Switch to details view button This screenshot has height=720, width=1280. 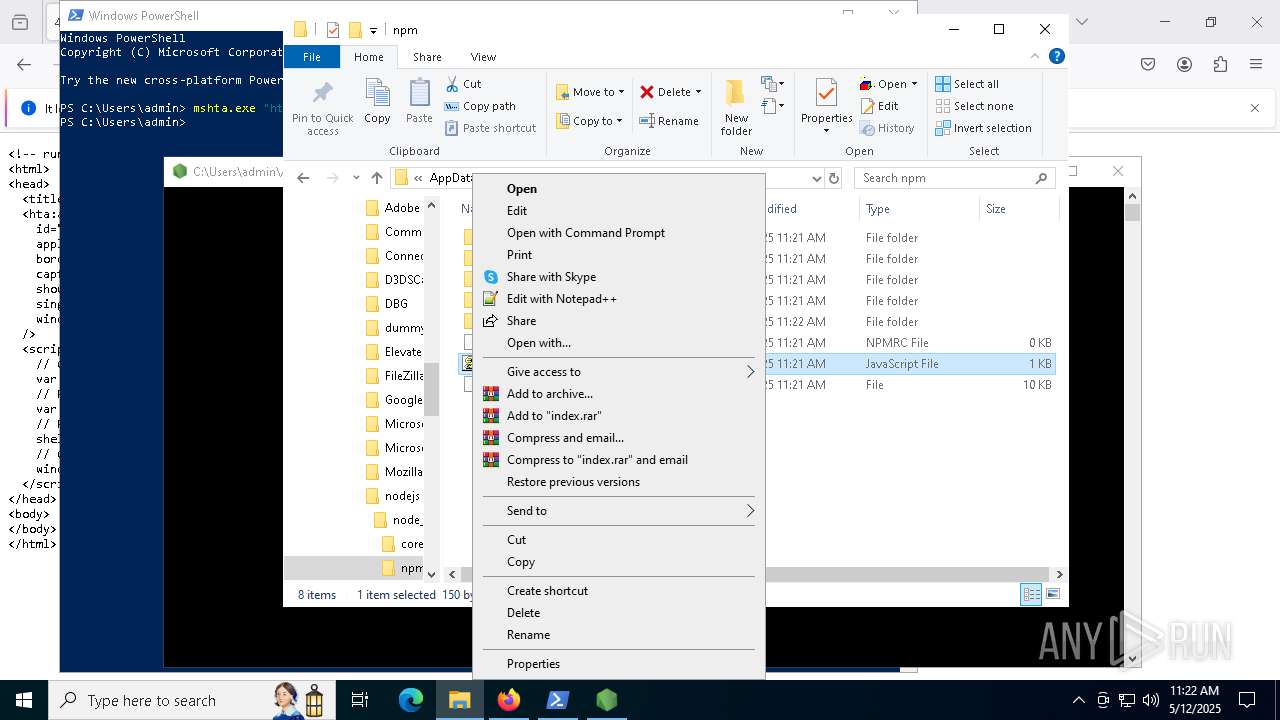[x=1031, y=594]
